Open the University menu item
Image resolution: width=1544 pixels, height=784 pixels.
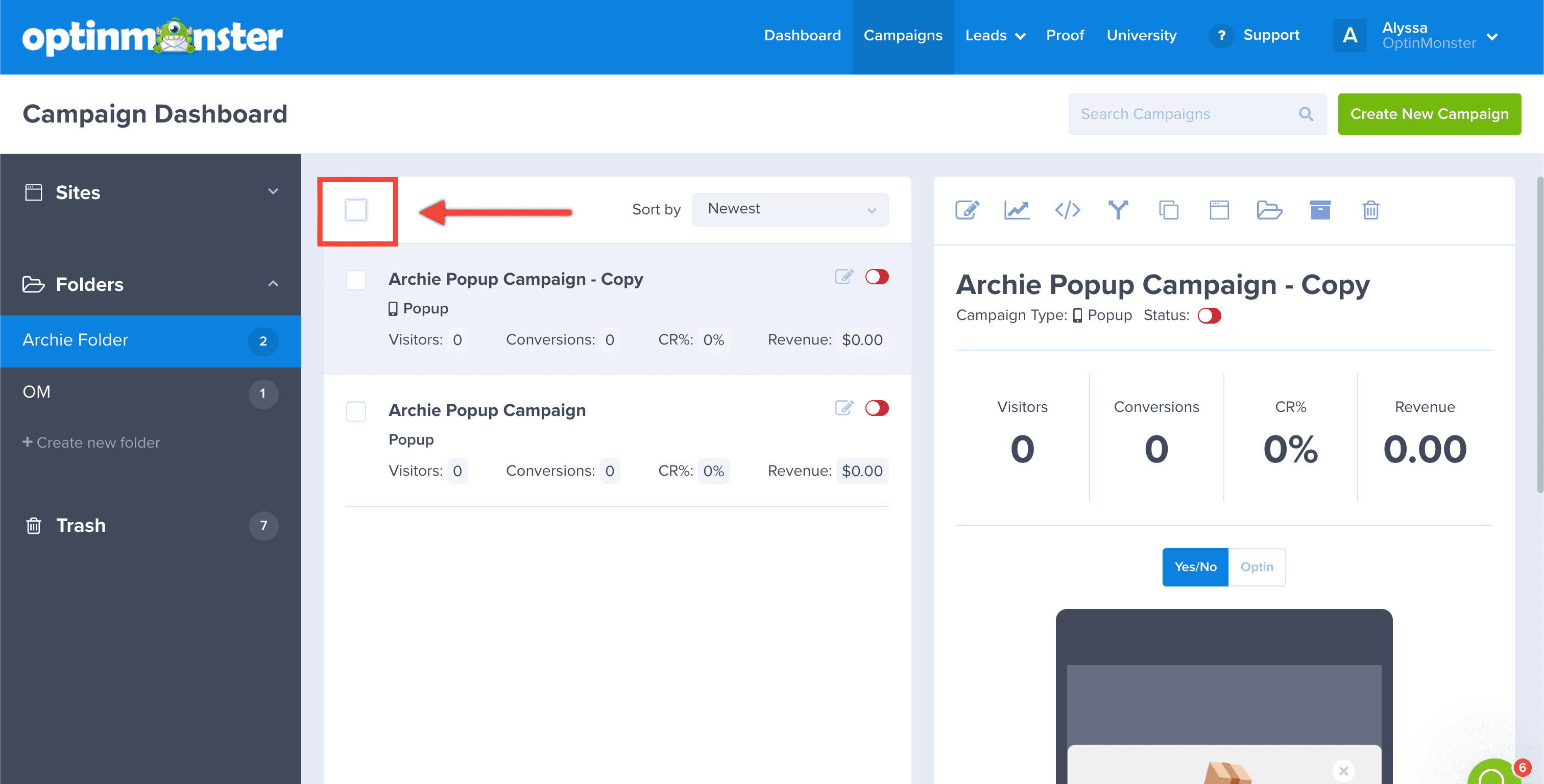click(1141, 35)
